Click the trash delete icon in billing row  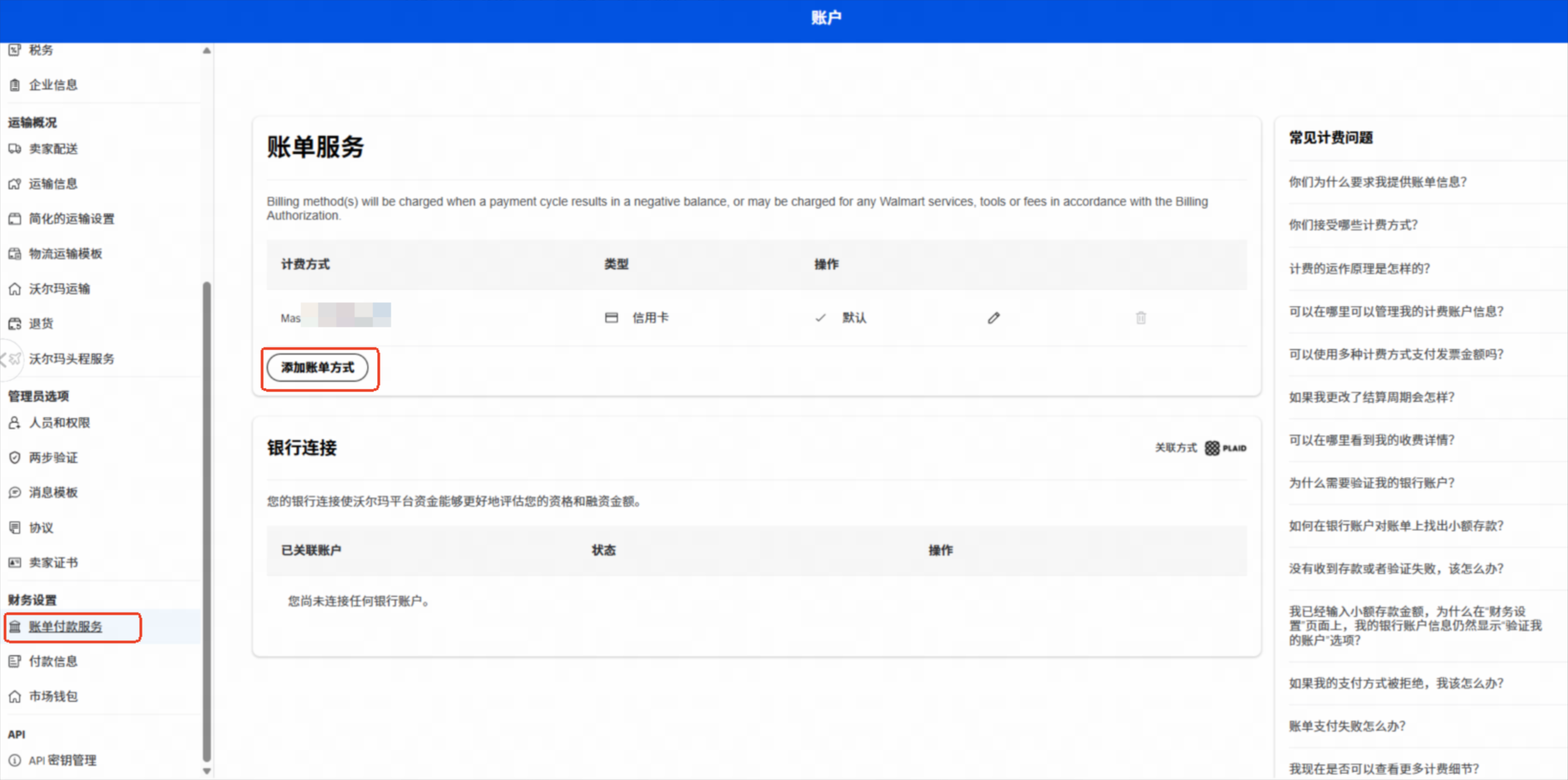[1141, 318]
